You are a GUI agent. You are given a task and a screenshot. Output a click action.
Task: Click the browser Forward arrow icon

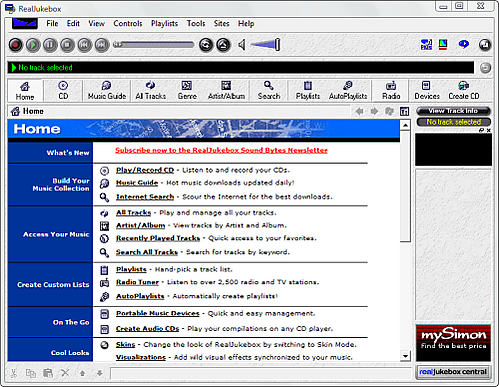(374, 111)
